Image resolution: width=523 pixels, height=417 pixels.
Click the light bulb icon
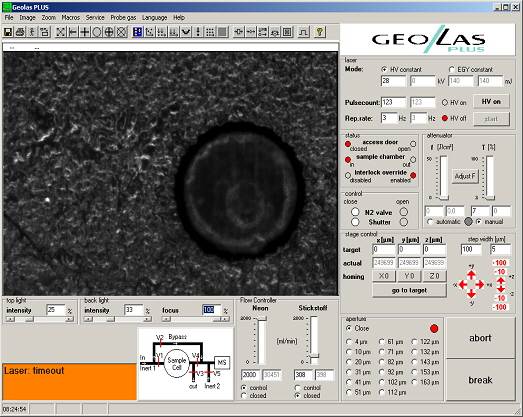tap(320, 32)
